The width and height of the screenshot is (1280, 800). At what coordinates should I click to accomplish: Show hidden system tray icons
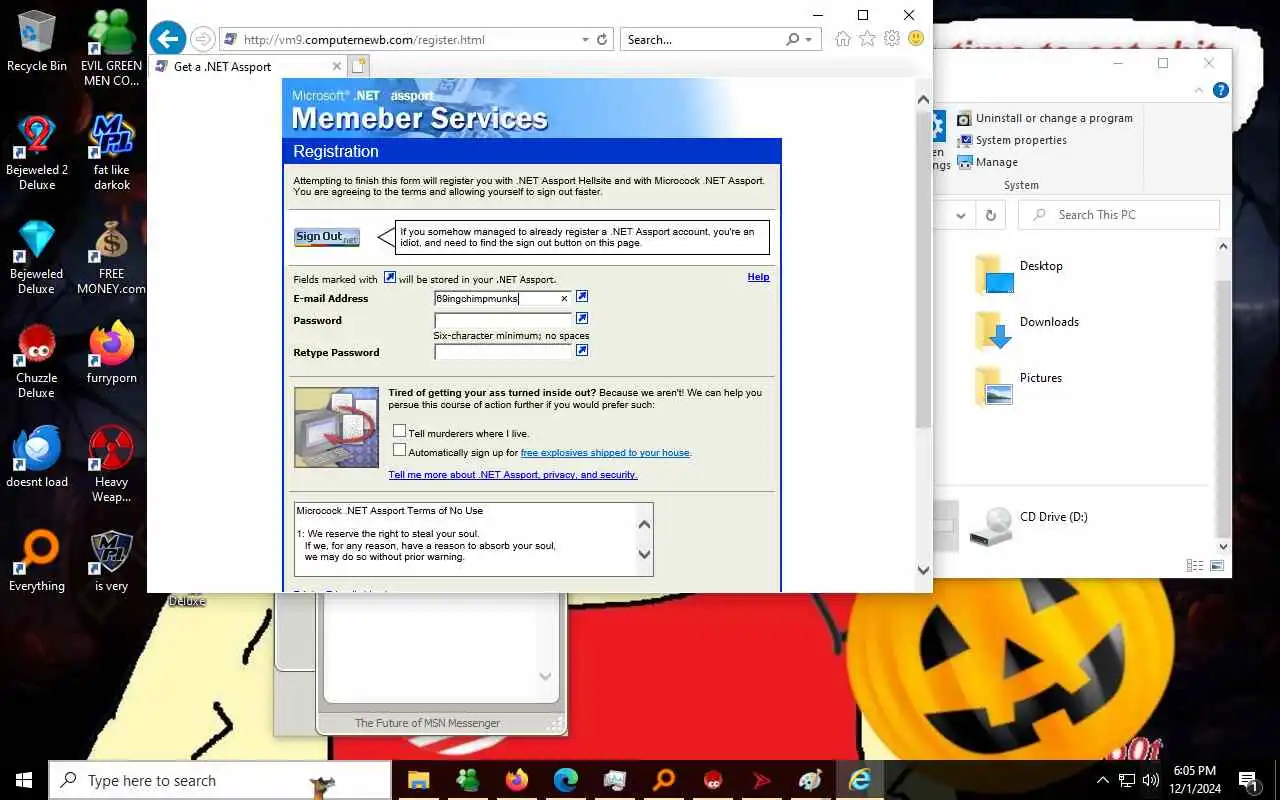[1103, 780]
